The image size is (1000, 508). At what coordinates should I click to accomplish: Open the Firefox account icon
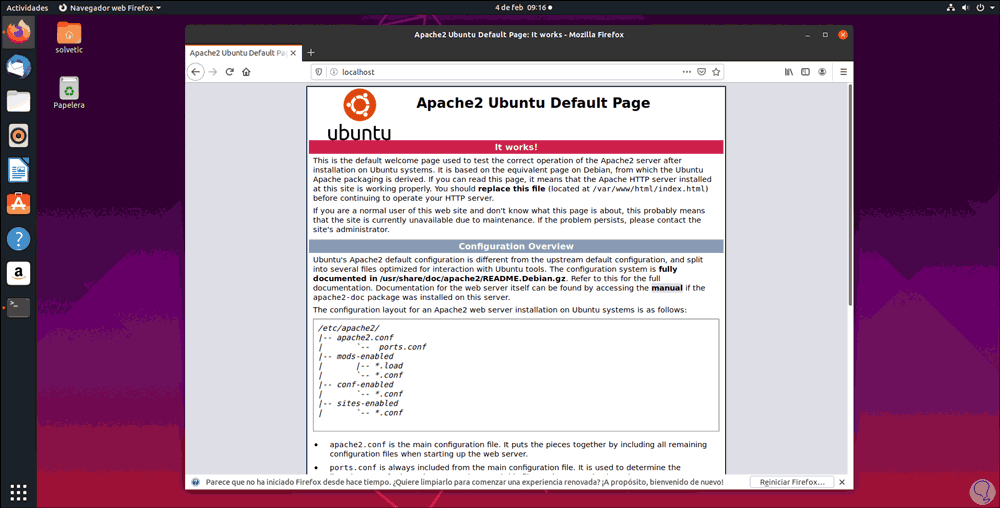(x=822, y=72)
